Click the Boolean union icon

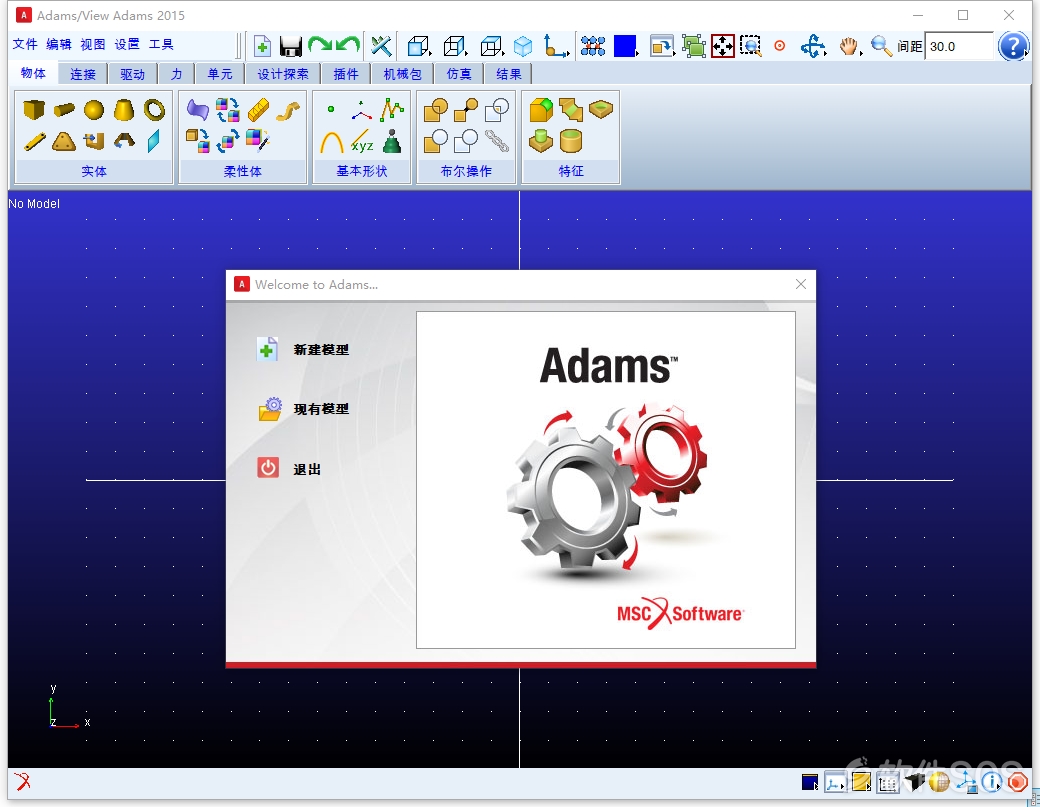click(435, 109)
